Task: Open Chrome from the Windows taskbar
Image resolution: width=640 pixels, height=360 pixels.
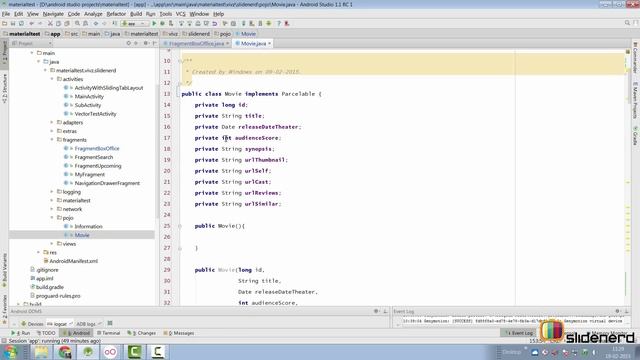Action: point(64,352)
